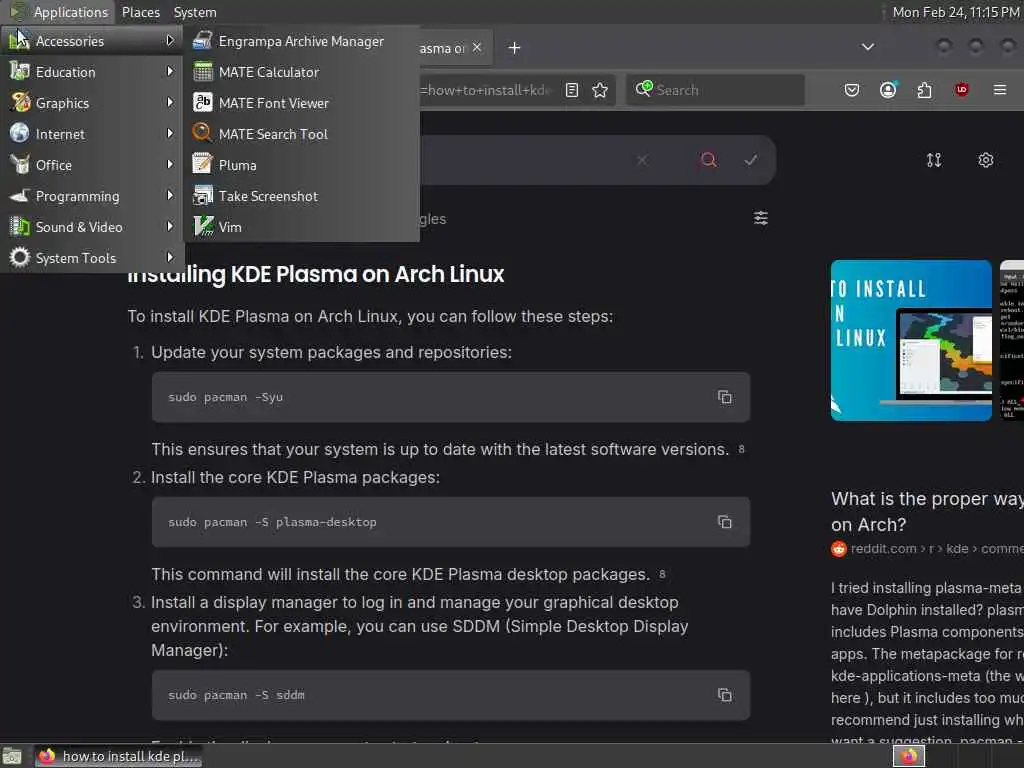Copy the 'sudo pacman -Syu' command
Screen dimensions: 1024x768
[x=724, y=397]
